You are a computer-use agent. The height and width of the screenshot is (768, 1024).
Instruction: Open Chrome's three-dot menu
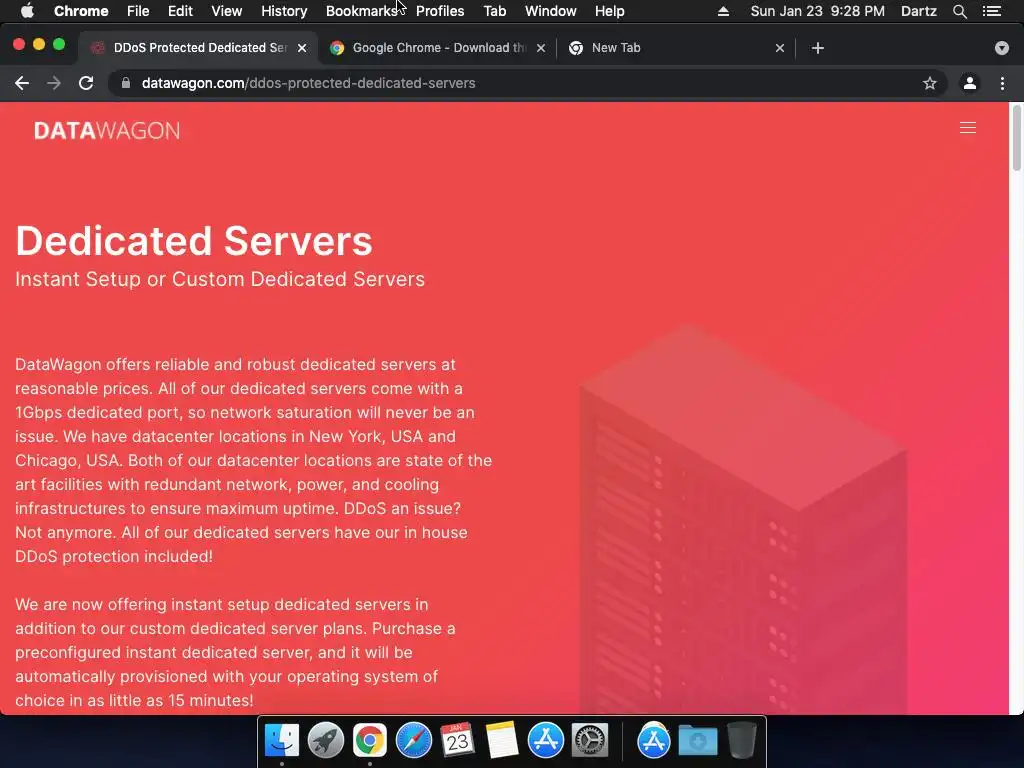pyautogui.click(x=1002, y=83)
